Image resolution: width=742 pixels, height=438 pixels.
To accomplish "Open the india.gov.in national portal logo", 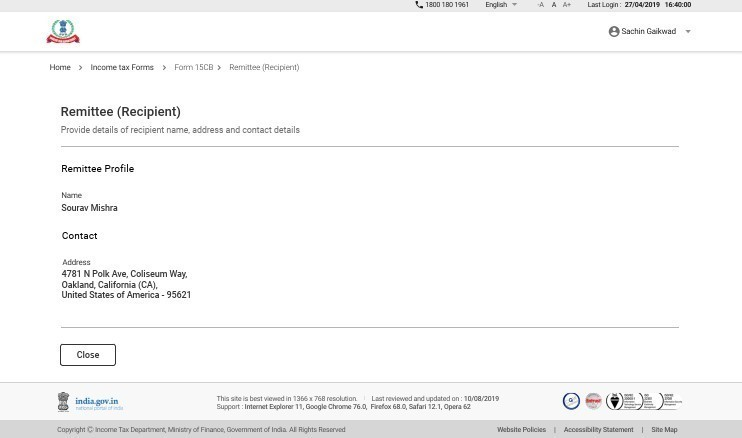I will [90, 402].
